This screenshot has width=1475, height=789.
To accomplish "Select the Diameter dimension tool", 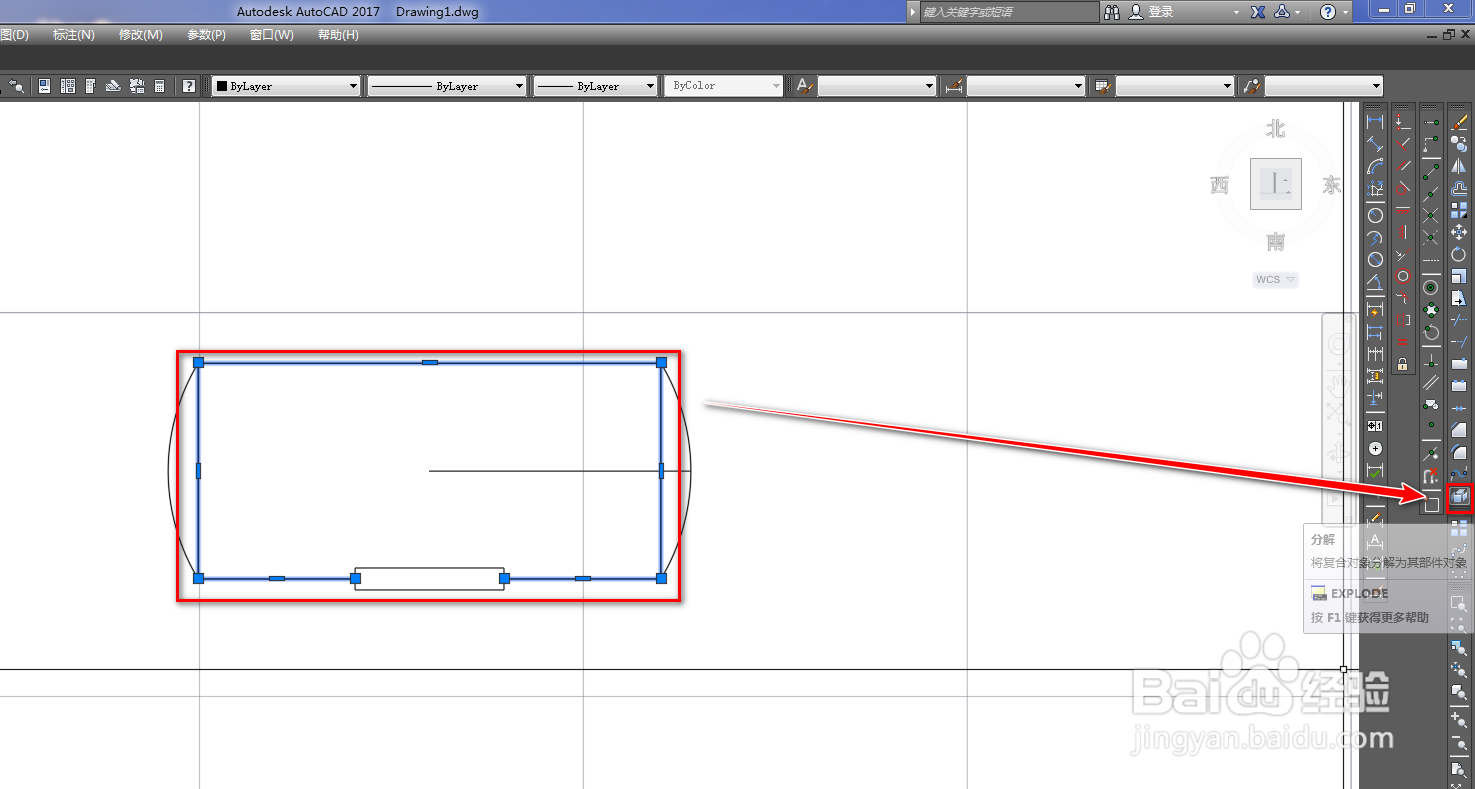I will pyautogui.click(x=1375, y=259).
